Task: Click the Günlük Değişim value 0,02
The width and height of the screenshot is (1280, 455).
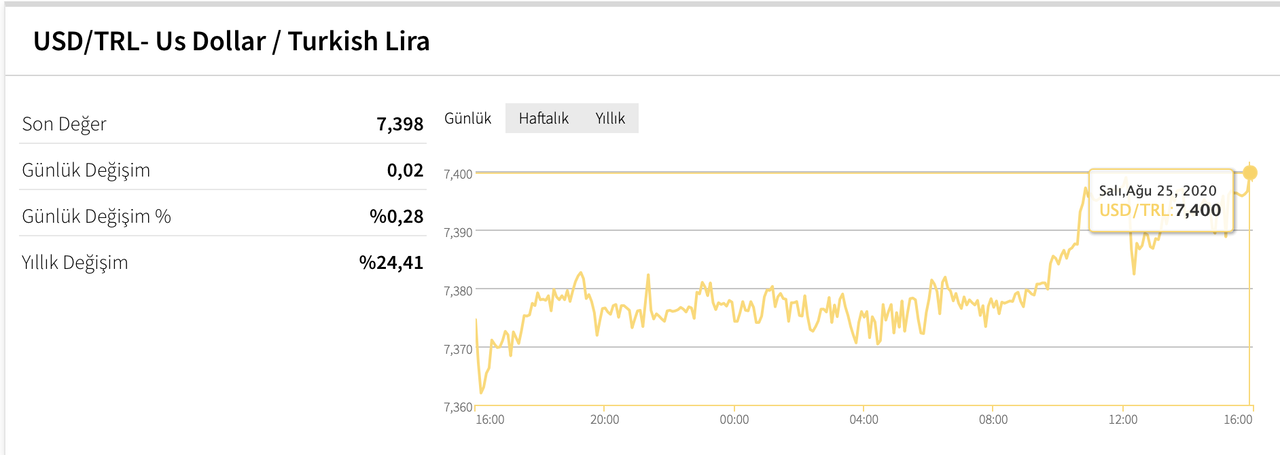Action: click(x=405, y=170)
